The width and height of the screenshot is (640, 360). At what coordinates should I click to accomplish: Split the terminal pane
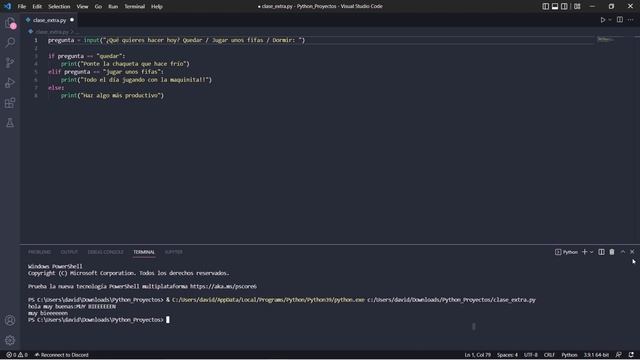click(x=601, y=252)
